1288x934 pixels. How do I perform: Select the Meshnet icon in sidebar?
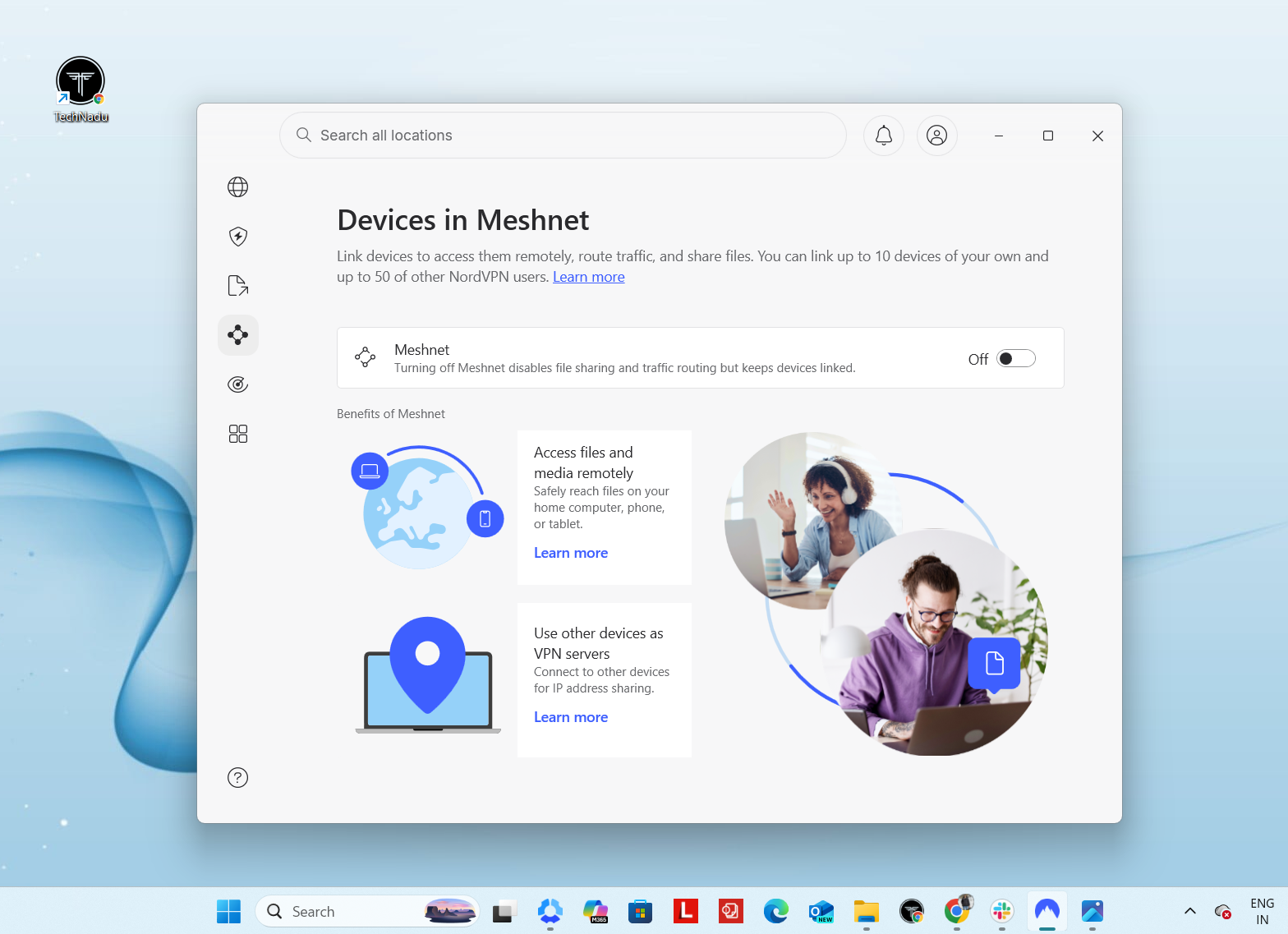click(238, 335)
